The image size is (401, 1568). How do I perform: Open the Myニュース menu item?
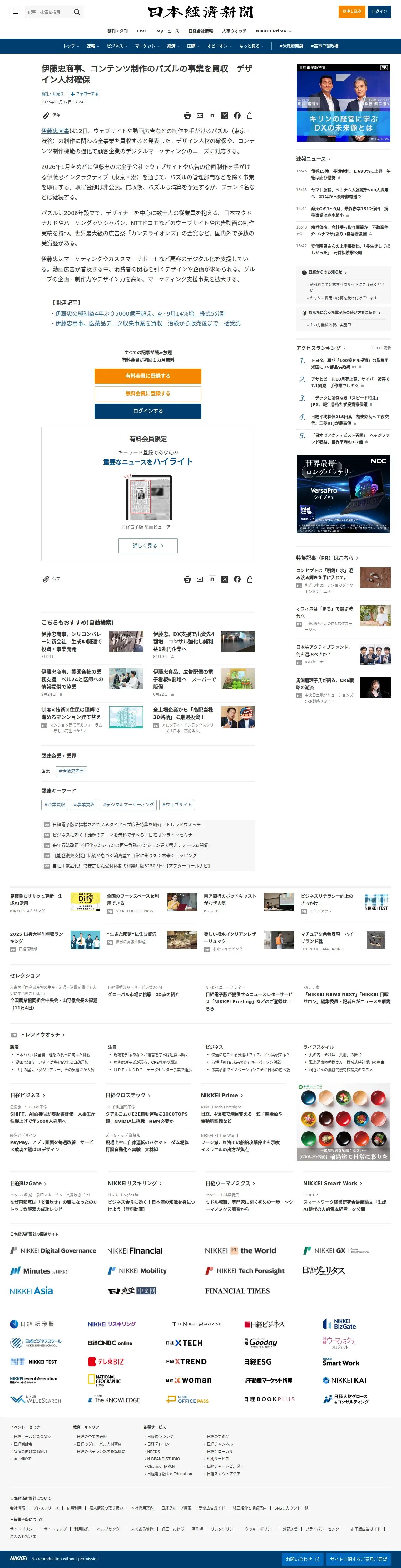click(168, 31)
